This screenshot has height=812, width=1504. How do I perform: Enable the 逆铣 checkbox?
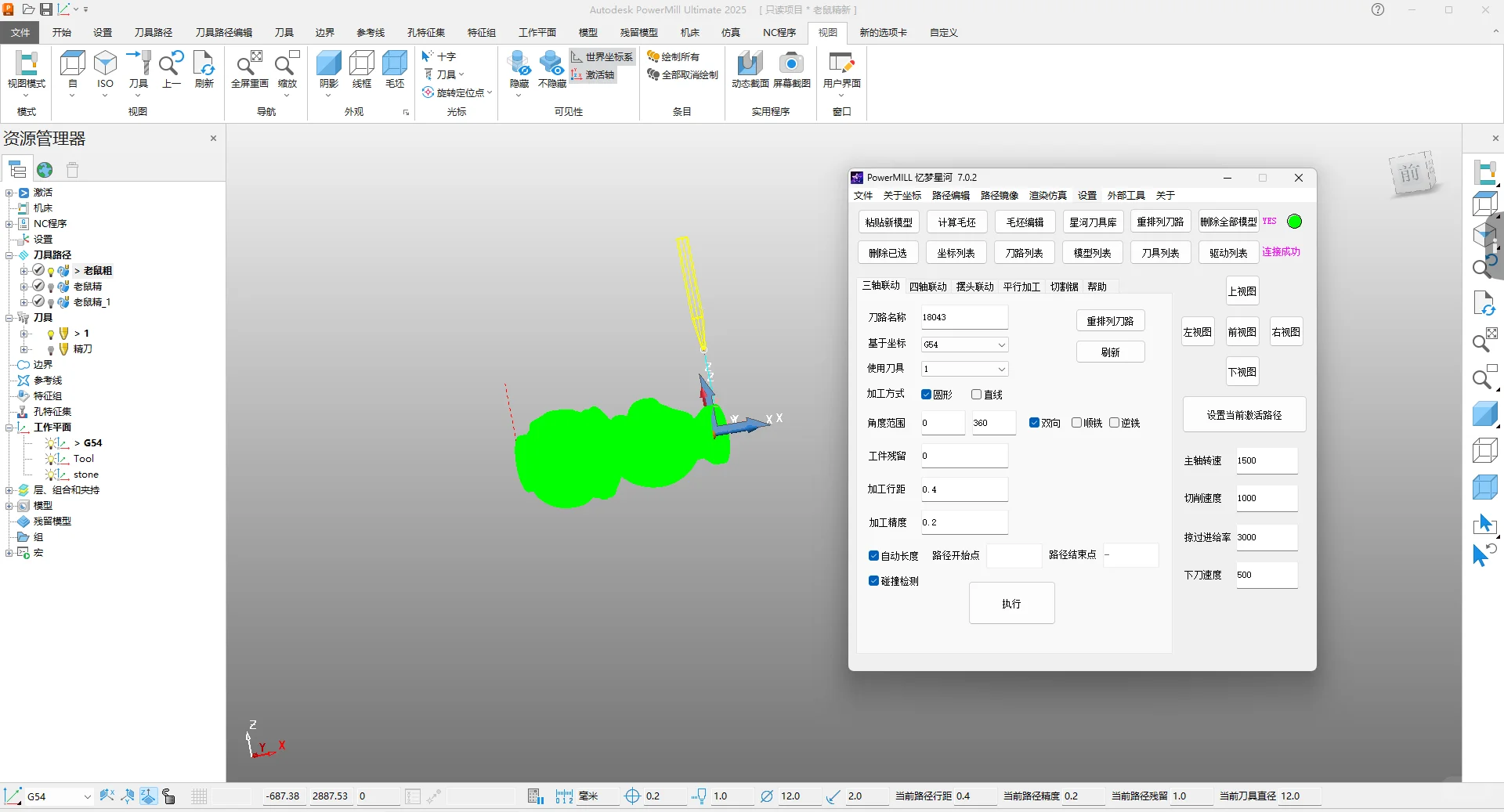click(1114, 423)
